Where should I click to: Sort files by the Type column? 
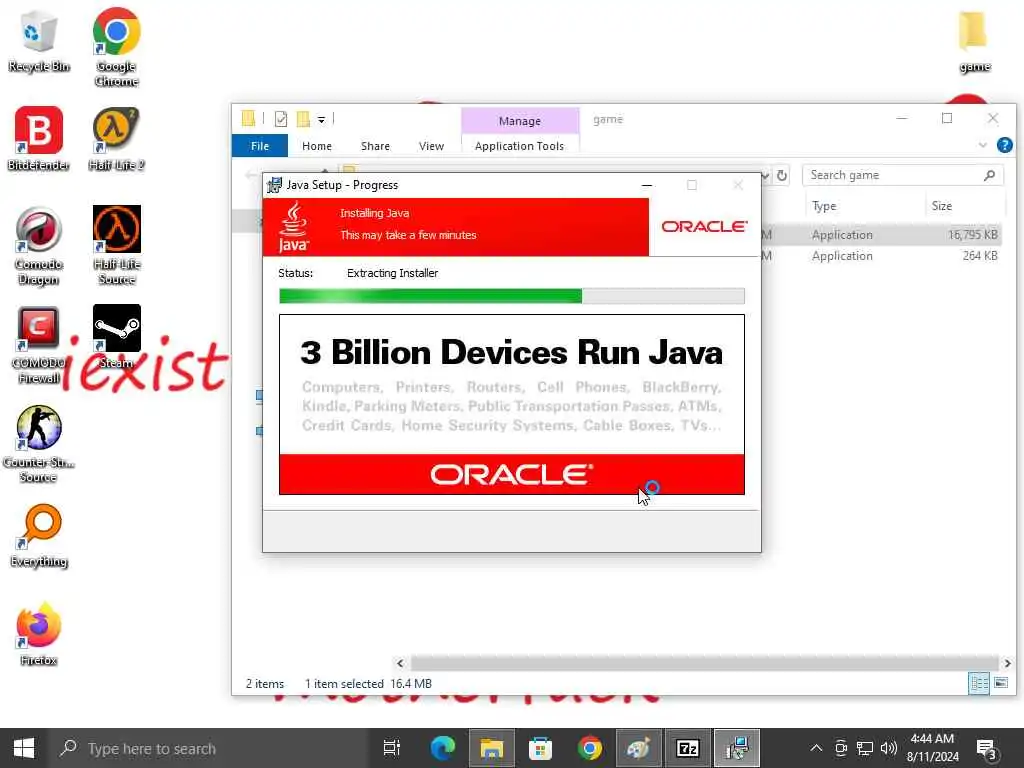pos(866,206)
